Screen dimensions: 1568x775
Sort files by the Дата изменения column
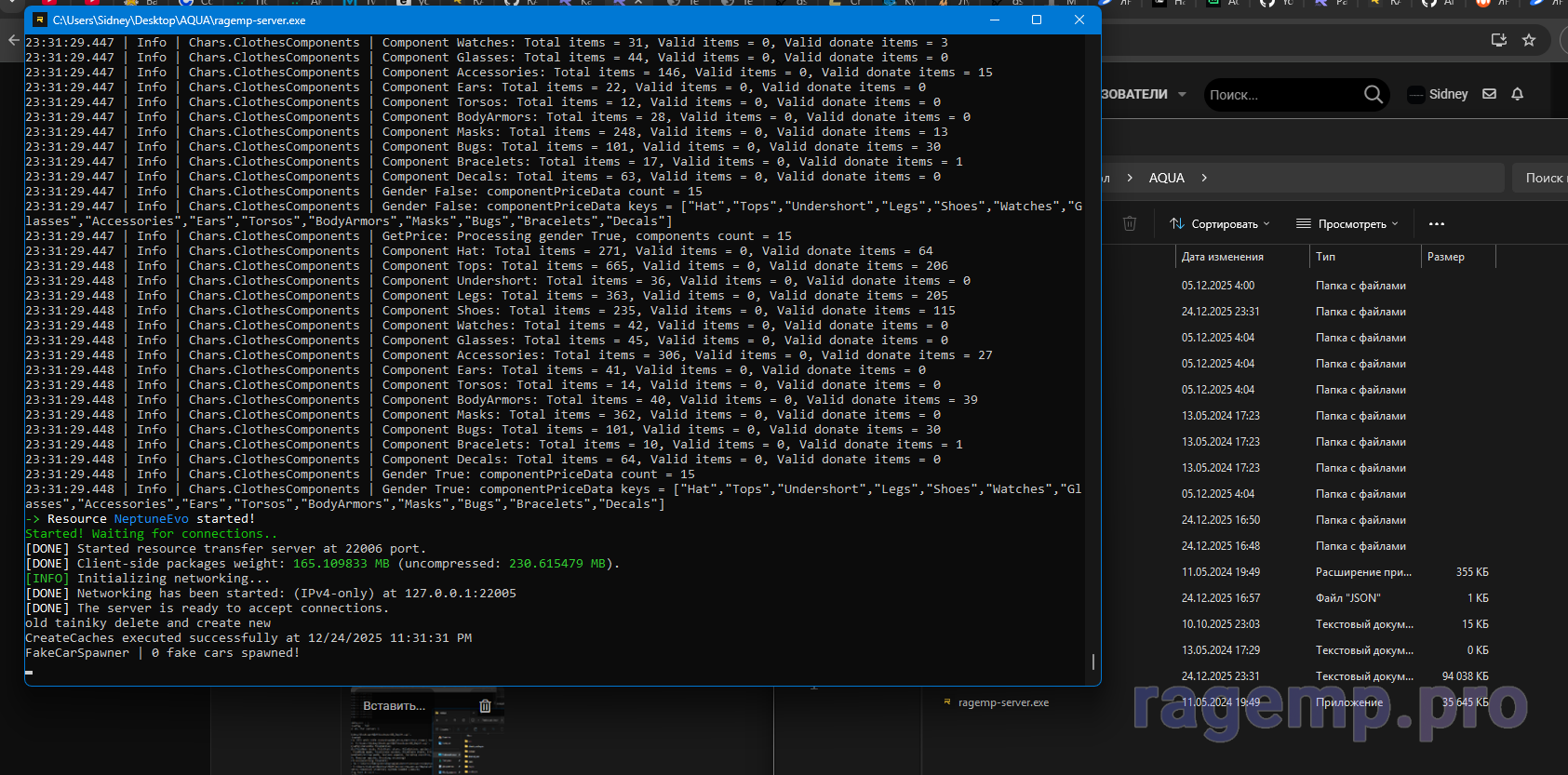coord(1222,257)
